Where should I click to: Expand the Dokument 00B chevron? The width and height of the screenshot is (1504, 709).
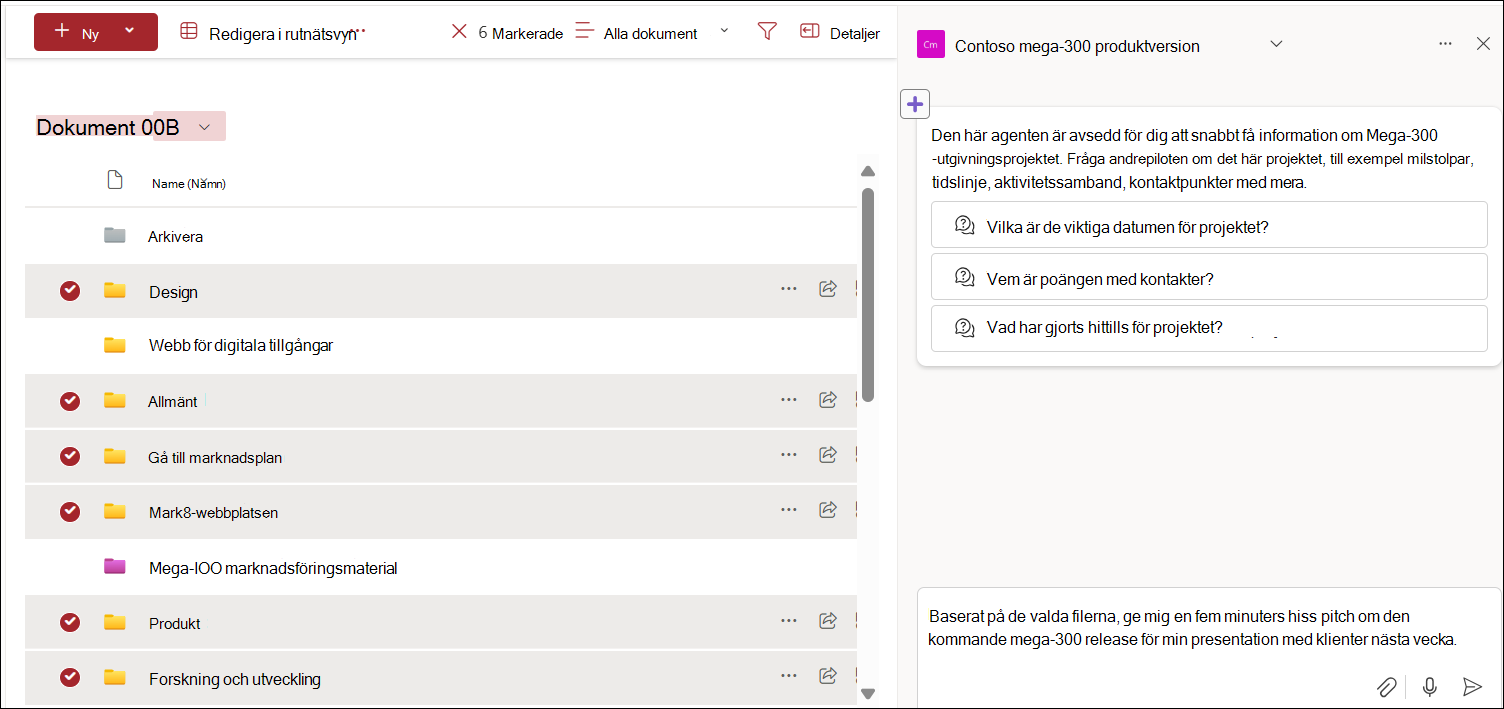coord(204,127)
